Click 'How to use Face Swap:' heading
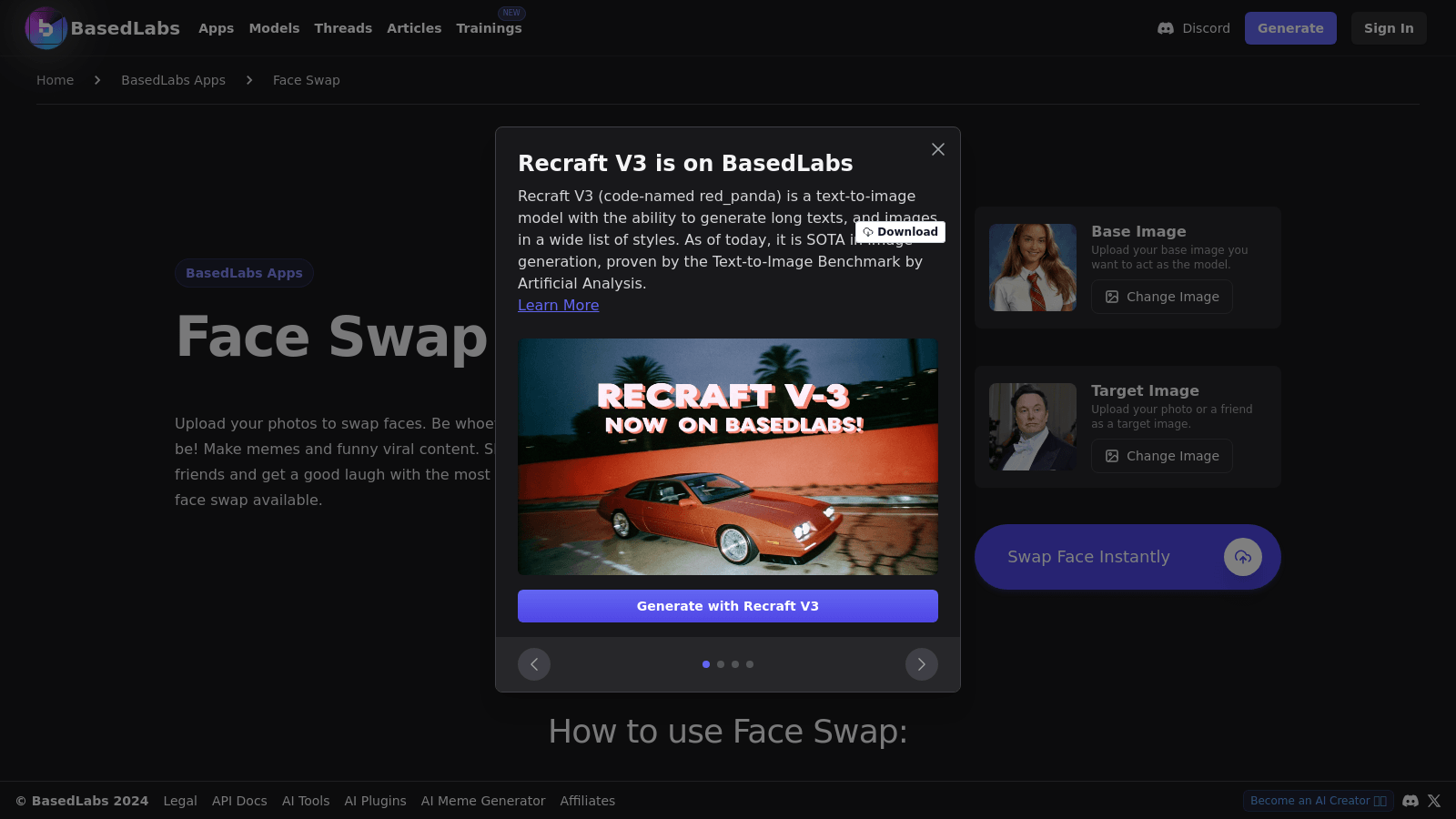The image size is (1456, 819). click(728, 732)
